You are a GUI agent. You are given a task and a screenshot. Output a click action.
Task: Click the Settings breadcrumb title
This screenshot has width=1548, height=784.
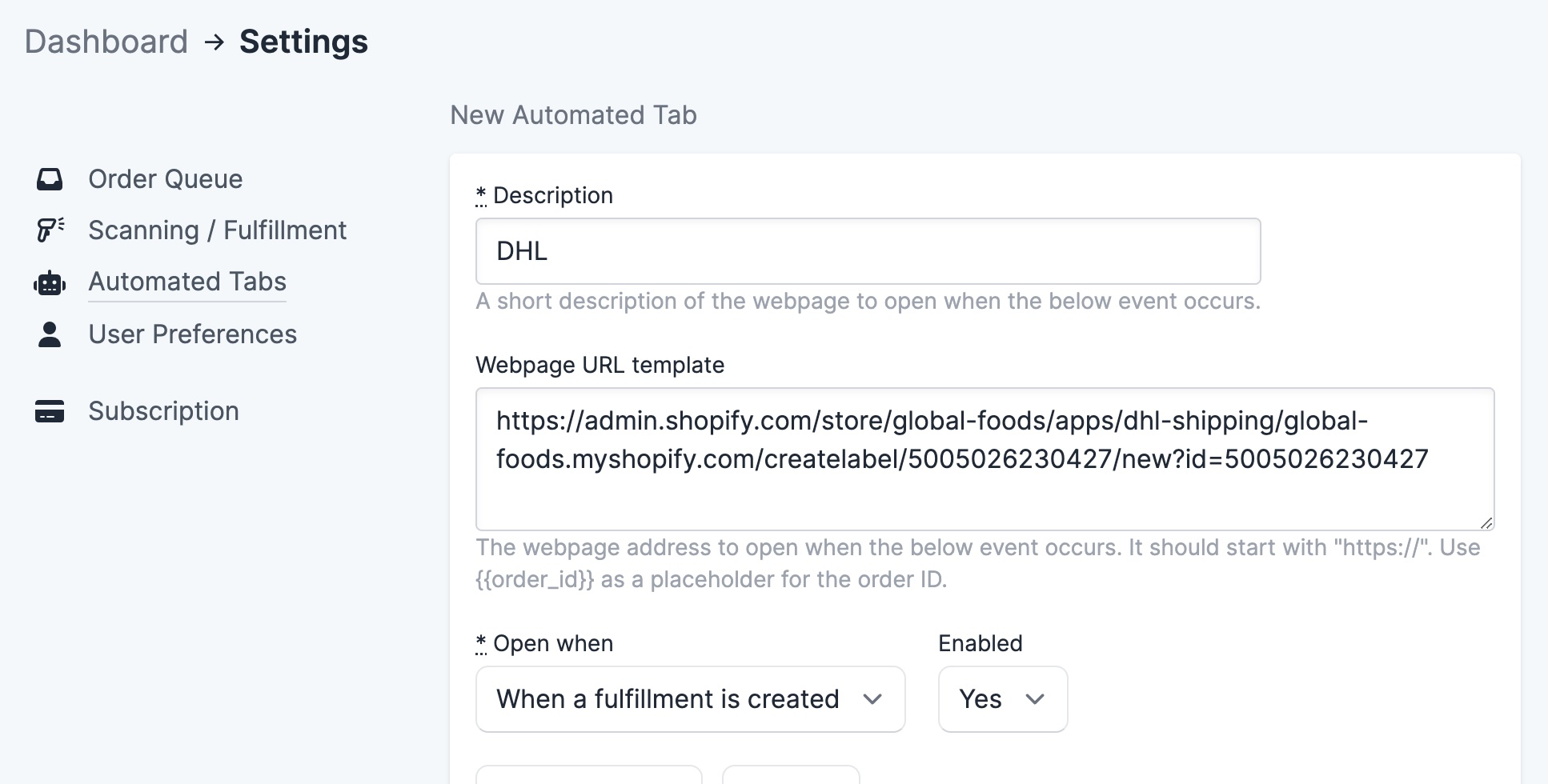[303, 42]
